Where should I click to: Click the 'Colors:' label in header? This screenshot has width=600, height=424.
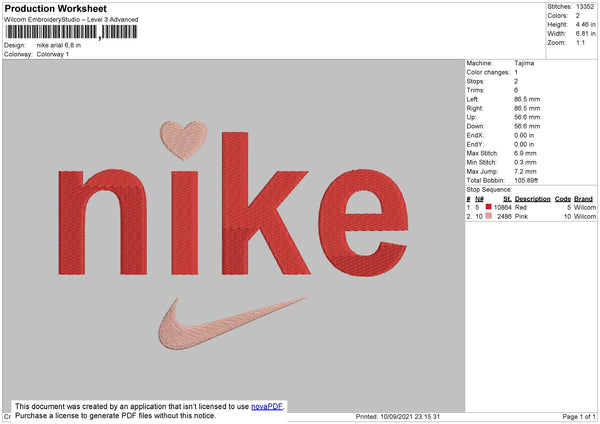[558, 16]
